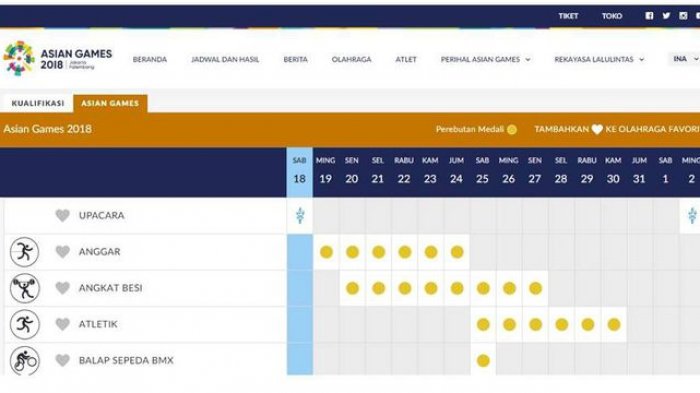Select the SAB 25 date header
This screenshot has width=700, height=393.
click(x=482, y=172)
